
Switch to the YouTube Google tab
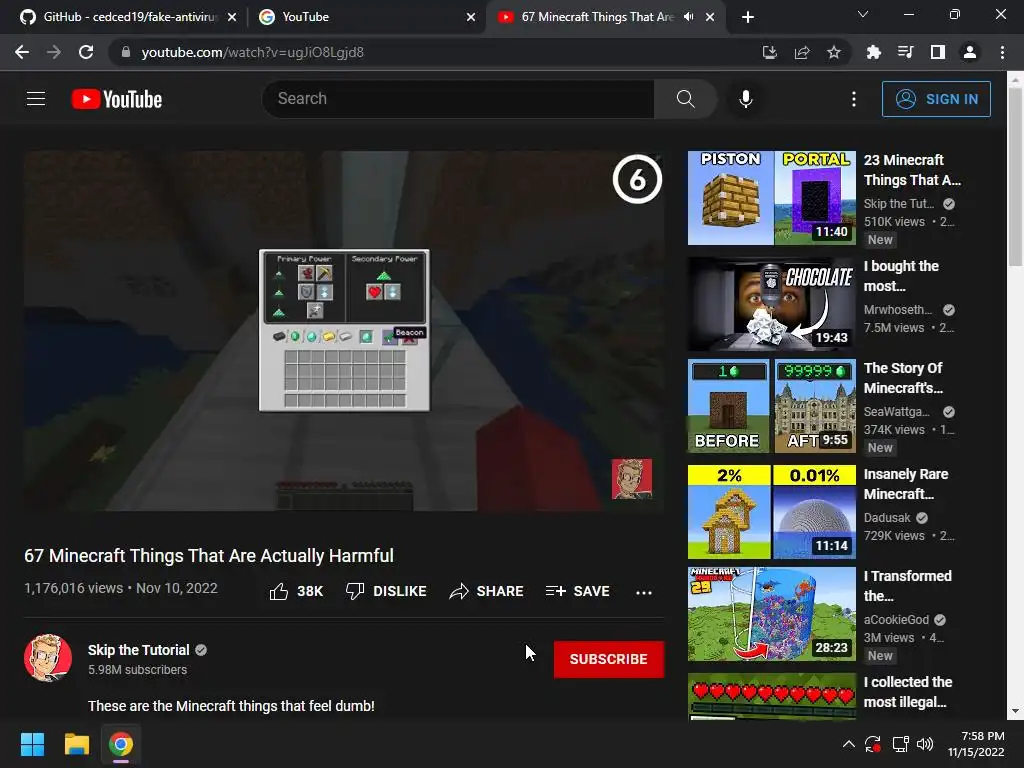[x=366, y=17]
